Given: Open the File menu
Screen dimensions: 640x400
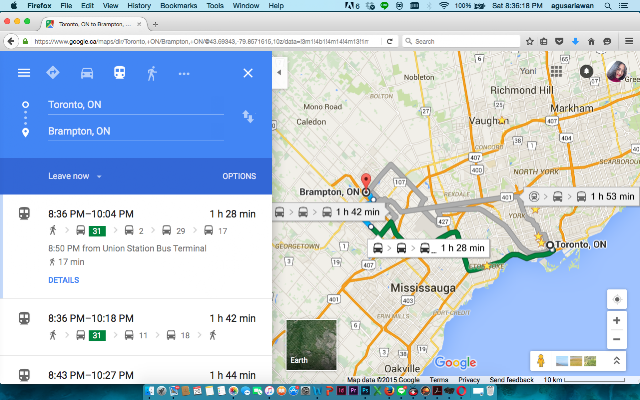Looking at the screenshot, I should [x=66, y=6].
